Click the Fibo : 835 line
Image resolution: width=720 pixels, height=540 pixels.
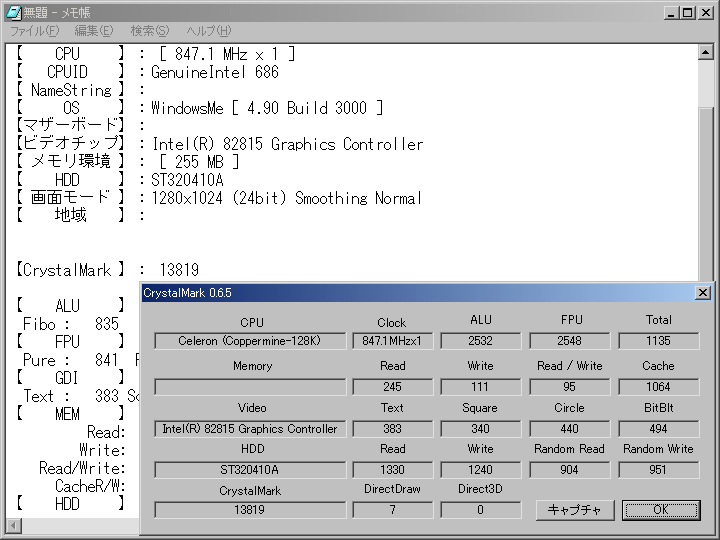(x=71, y=324)
